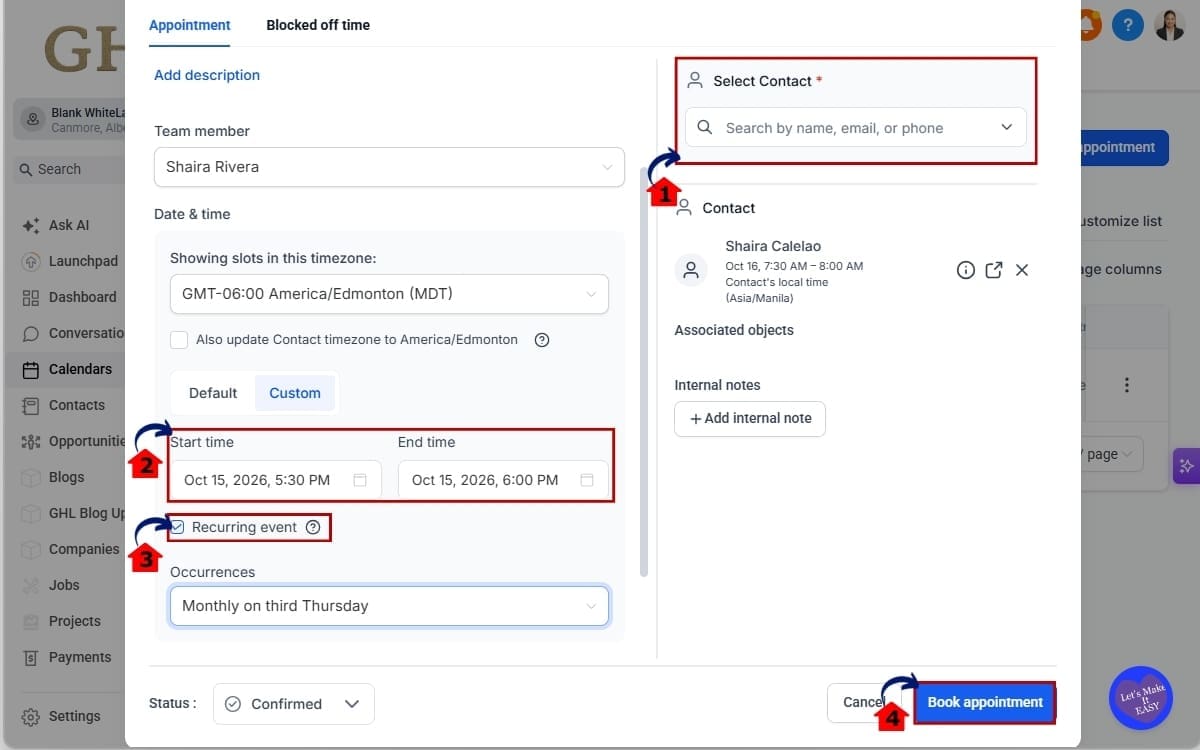This screenshot has width=1200, height=750.
Task: Open the timezone dropdown GMT-06:00 America/Edmonton
Action: coord(389,294)
